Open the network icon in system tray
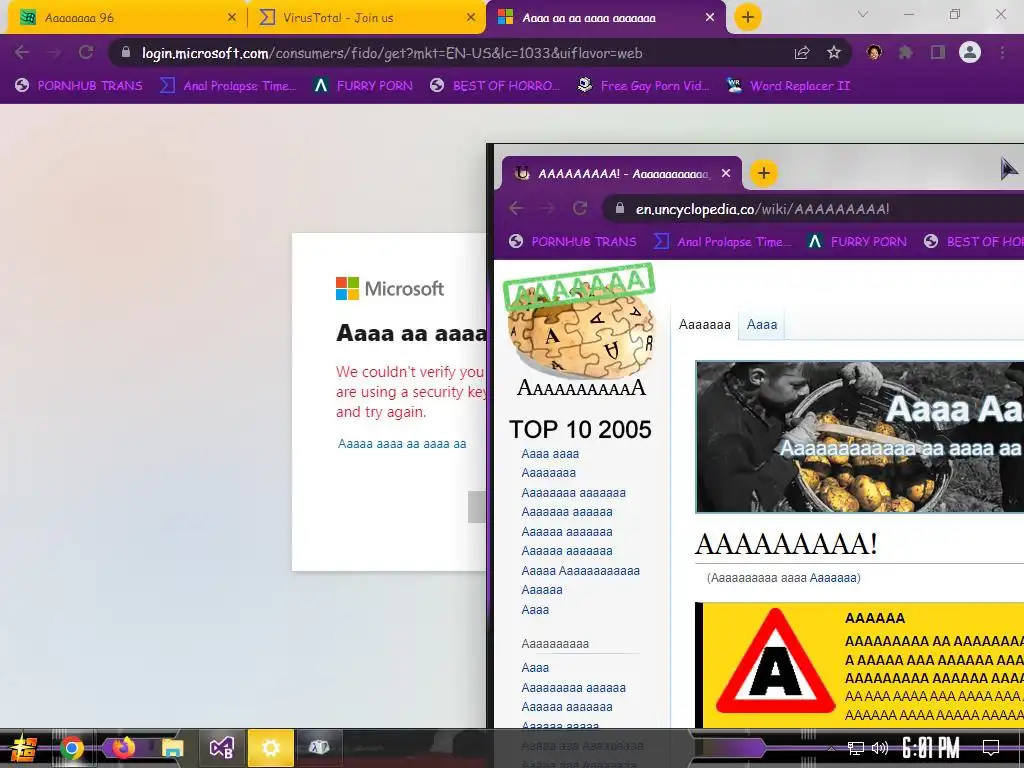The height and width of the screenshot is (768, 1024). click(856, 748)
